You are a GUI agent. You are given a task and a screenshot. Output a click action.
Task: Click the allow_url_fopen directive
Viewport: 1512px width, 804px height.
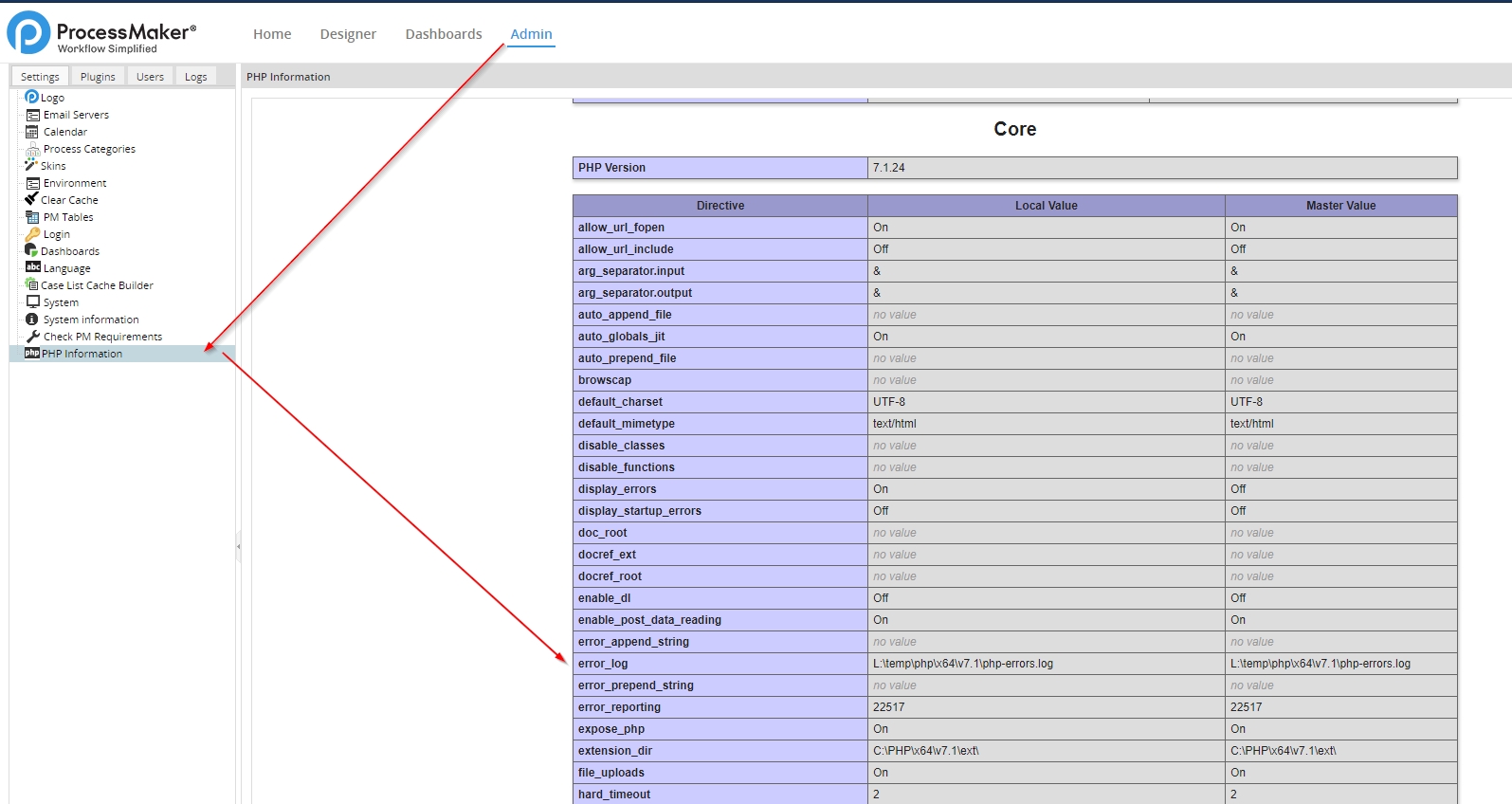pos(622,228)
